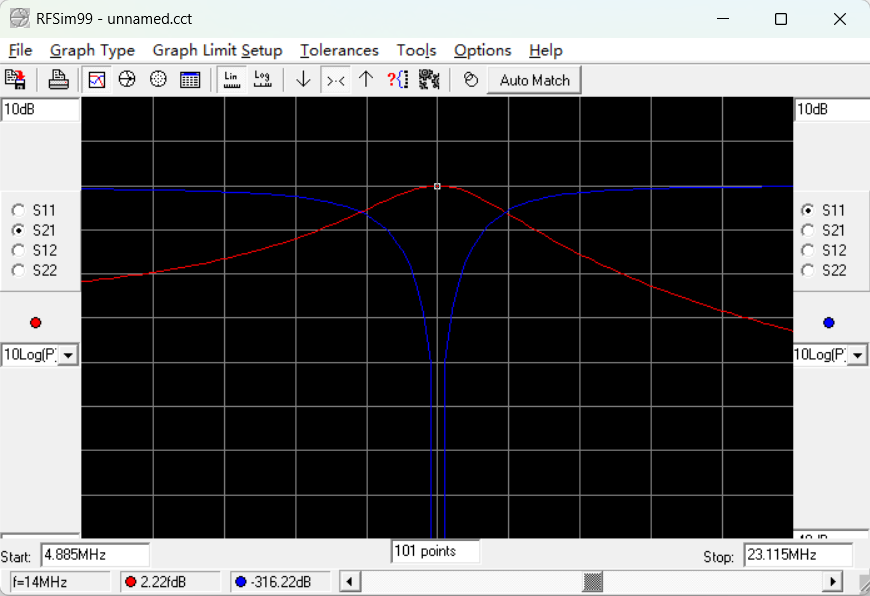This screenshot has width=870, height=596.
Task: Click the return to circuit schematic icon
Action: click(16, 79)
